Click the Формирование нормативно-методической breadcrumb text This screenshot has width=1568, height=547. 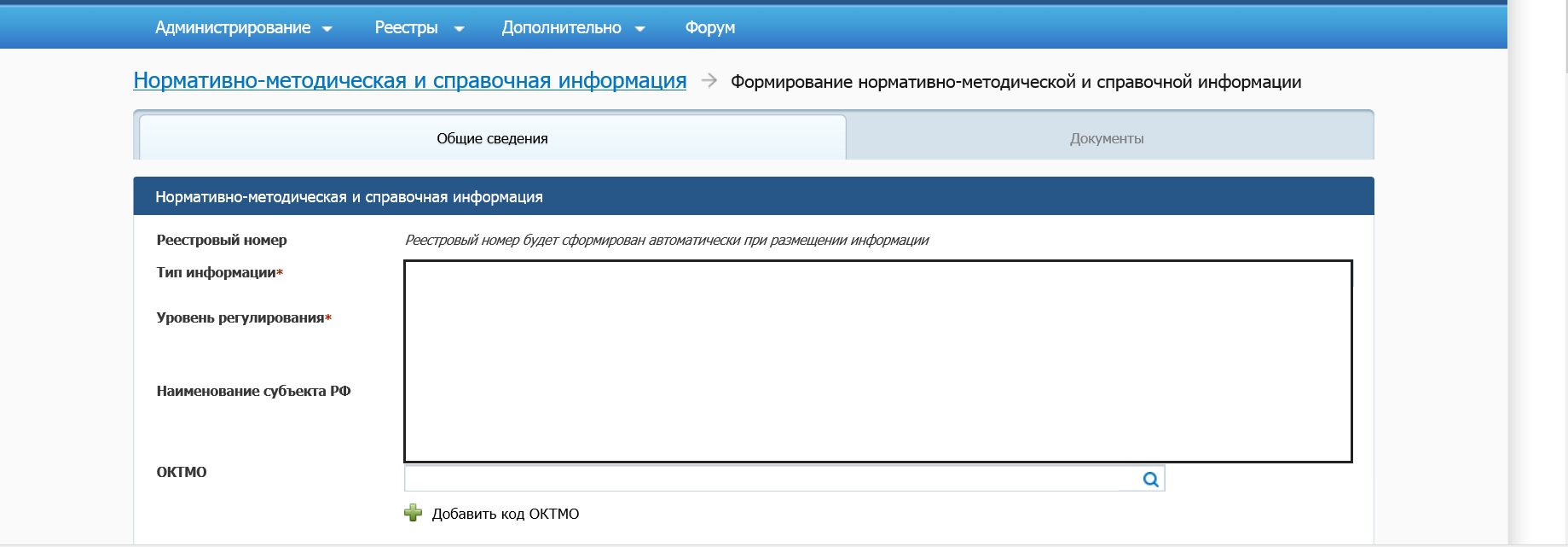tap(1015, 82)
